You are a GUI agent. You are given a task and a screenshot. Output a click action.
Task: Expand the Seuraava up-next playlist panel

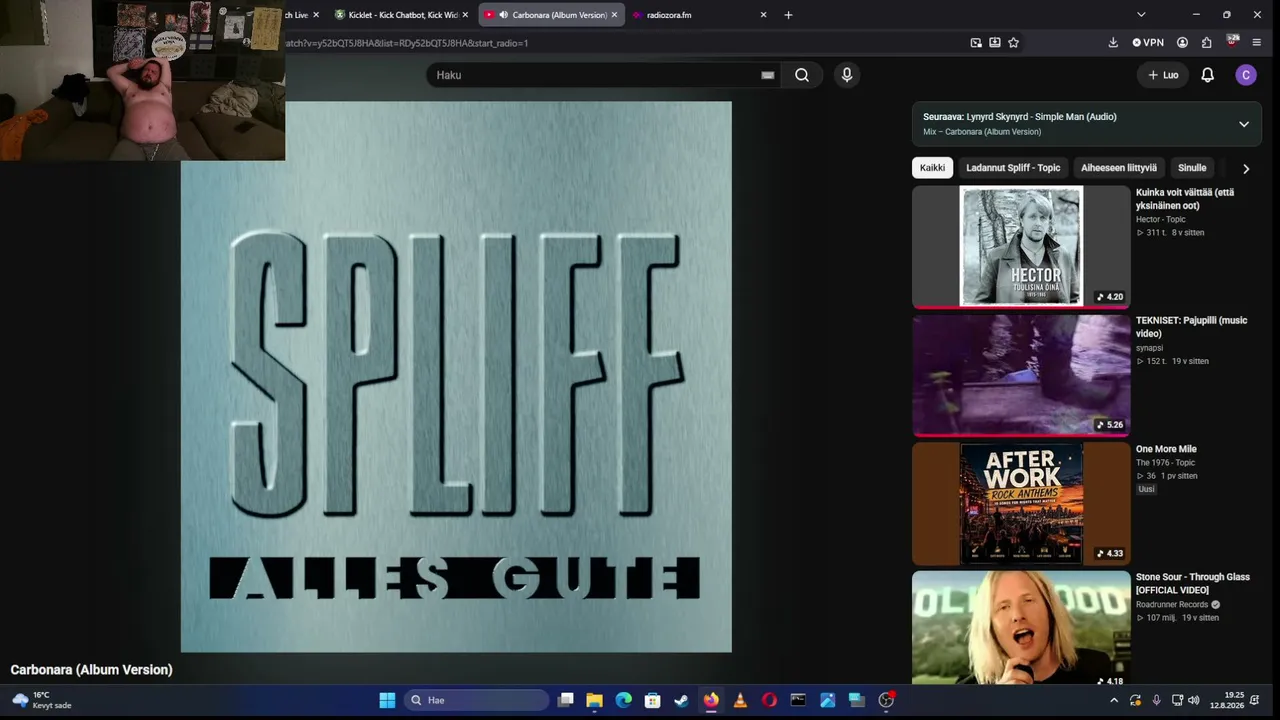(1244, 124)
